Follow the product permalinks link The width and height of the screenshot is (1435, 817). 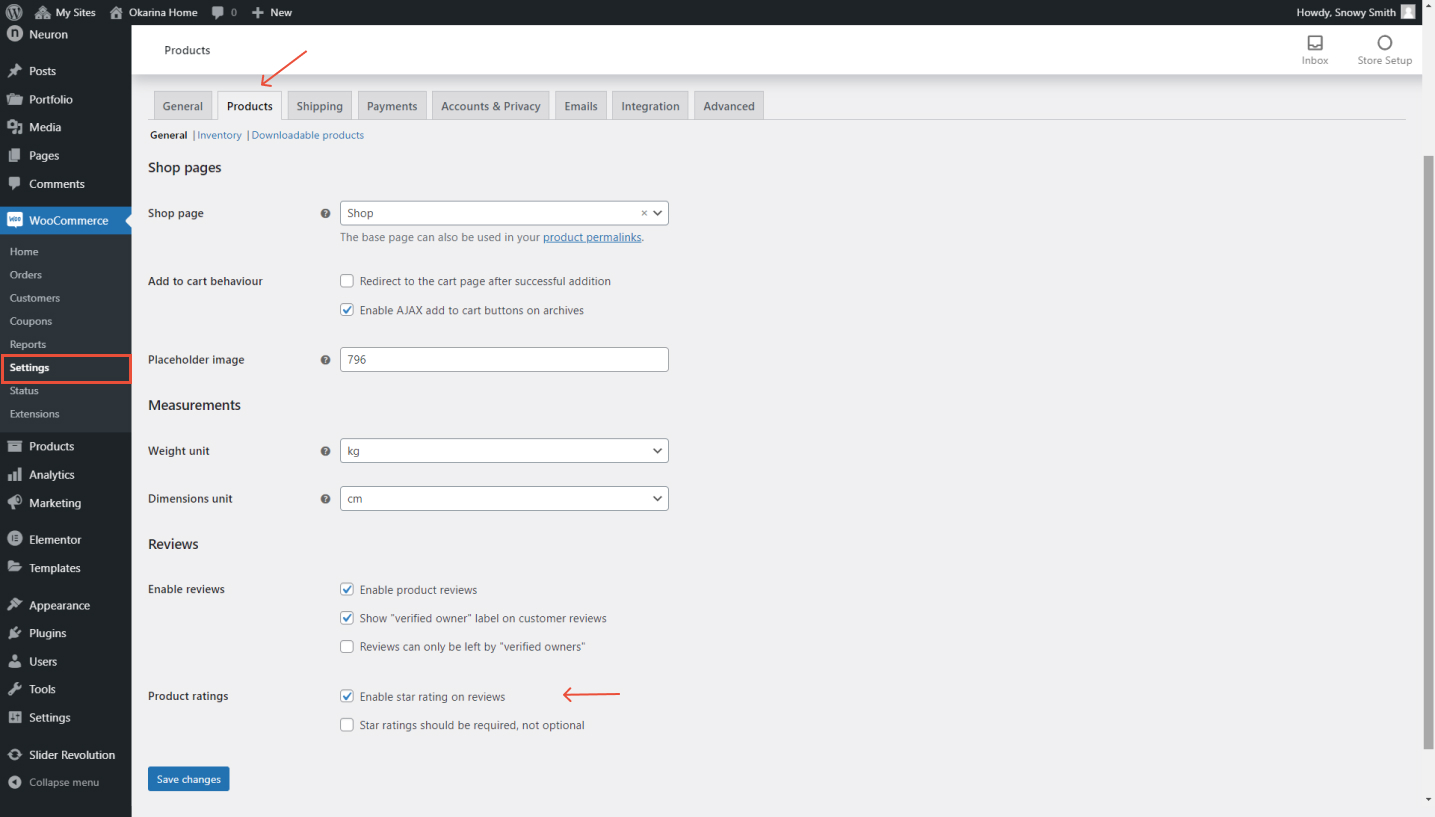point(592,238)
